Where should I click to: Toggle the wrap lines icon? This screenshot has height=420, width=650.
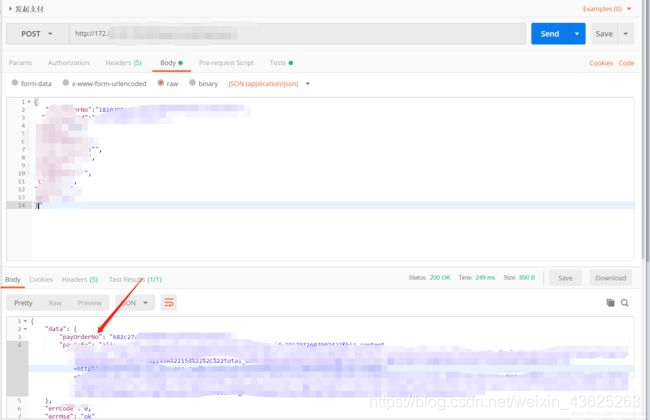pos(169,303)
